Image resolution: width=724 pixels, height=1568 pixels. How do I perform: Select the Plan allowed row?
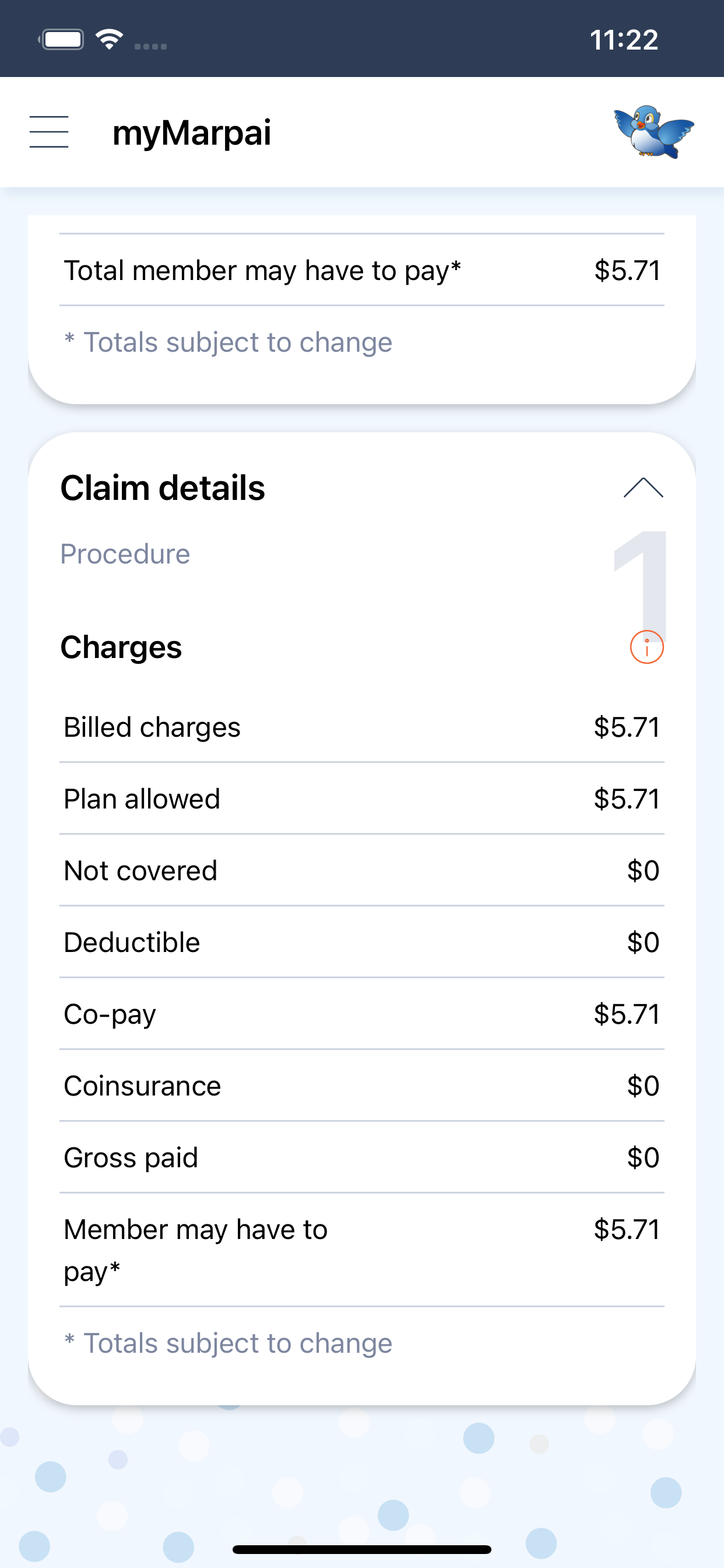pyautogui.click(x=361, y=799)
